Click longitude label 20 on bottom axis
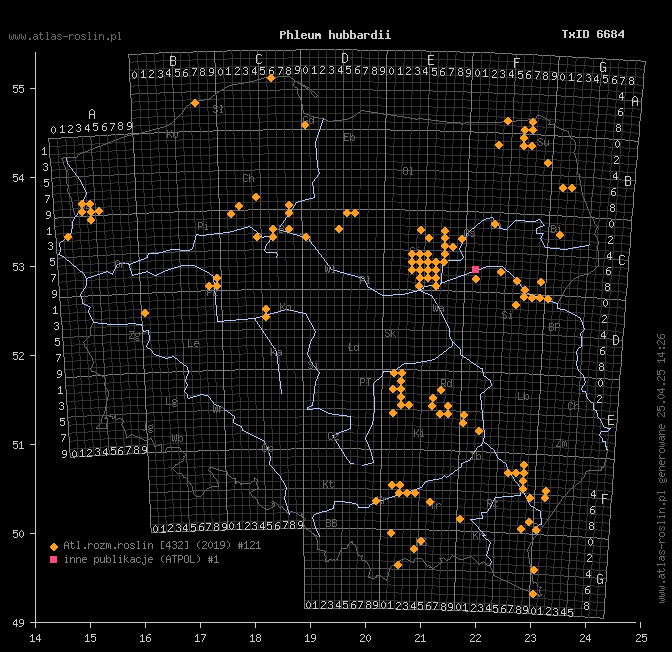 365,638
